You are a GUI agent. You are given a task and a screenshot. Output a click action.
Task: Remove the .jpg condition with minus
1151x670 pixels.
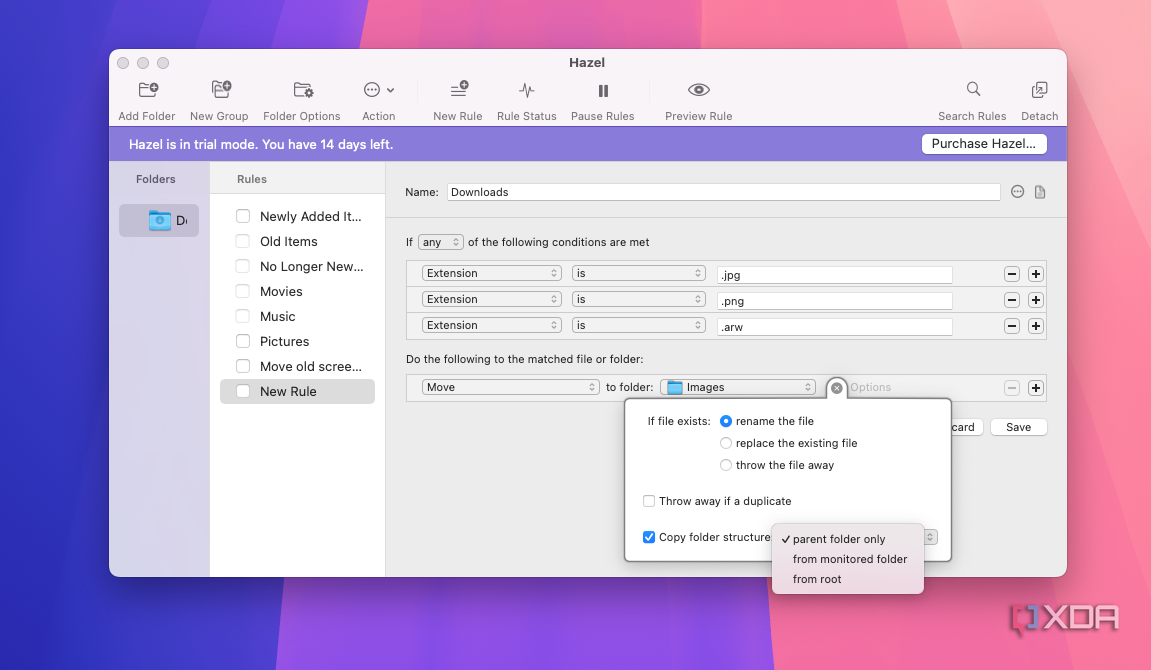coord(1012,274)
